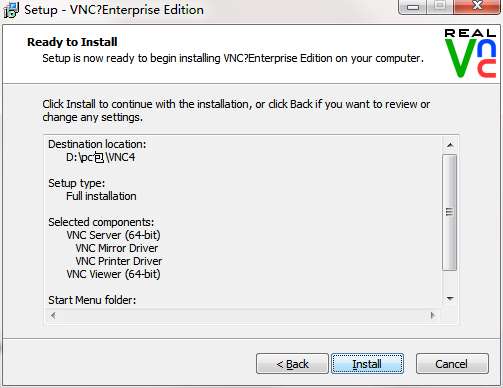
Task: Close the setup window
Action: tap(478, 6)
